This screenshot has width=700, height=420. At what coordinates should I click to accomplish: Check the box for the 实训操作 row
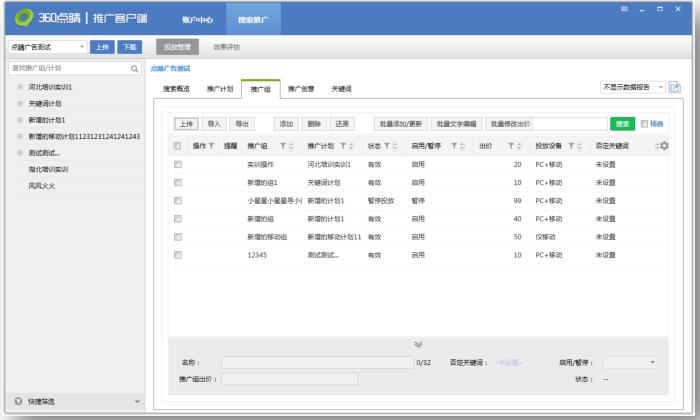pyautogui.click(x=178, y=164)
